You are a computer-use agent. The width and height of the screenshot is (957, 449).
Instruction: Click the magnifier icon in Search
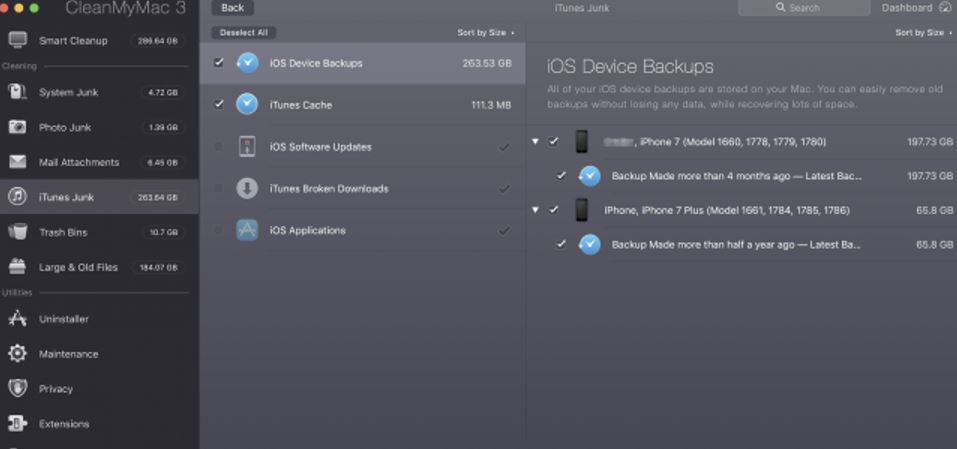tap(781, 8)
